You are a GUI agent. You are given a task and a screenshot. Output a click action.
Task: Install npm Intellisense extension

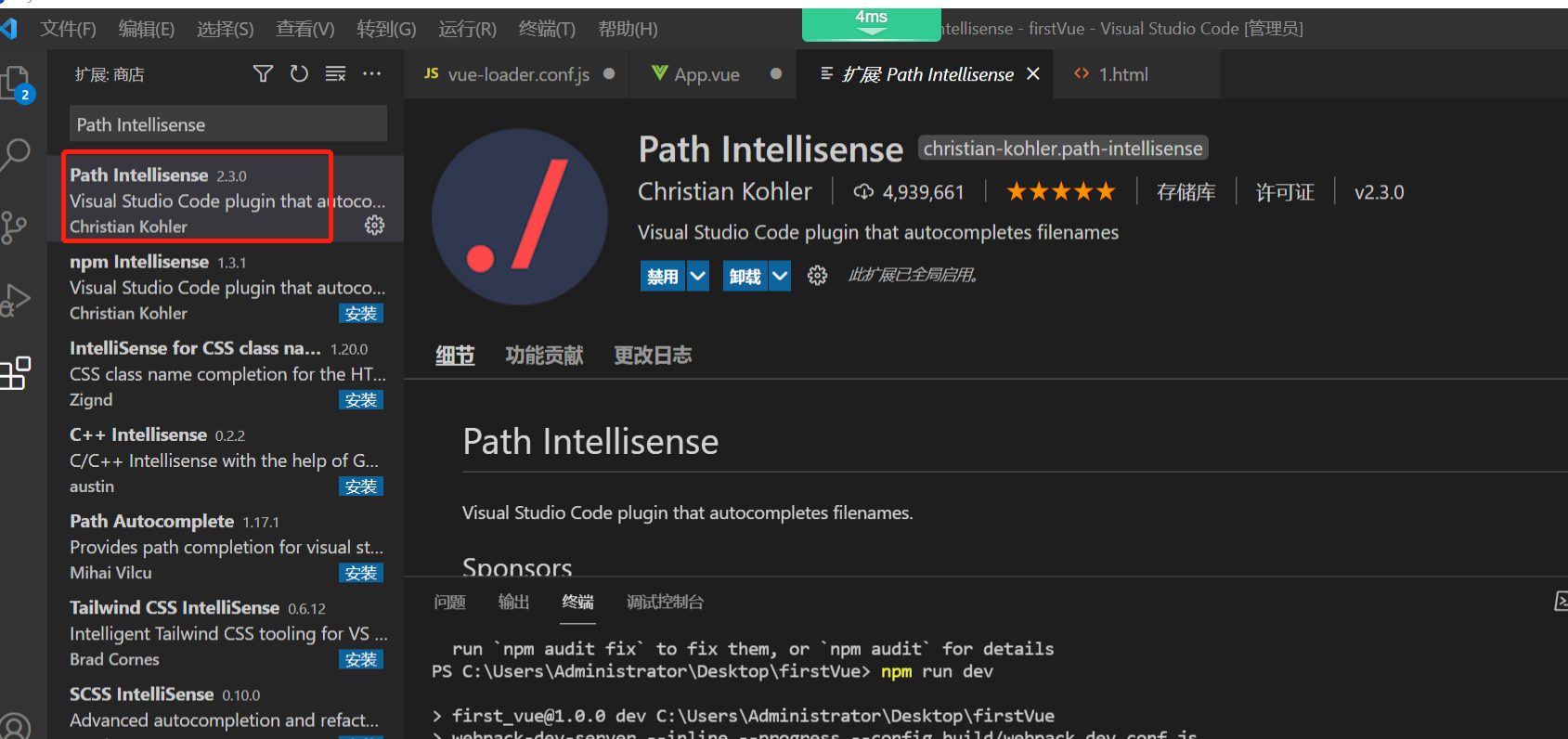click(361, 314)
